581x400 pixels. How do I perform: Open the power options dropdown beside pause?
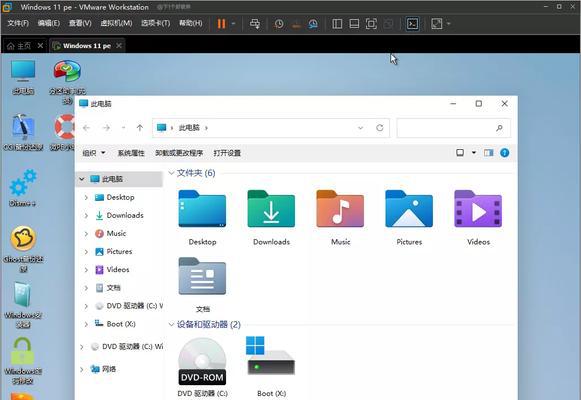(x=233, y=24)
